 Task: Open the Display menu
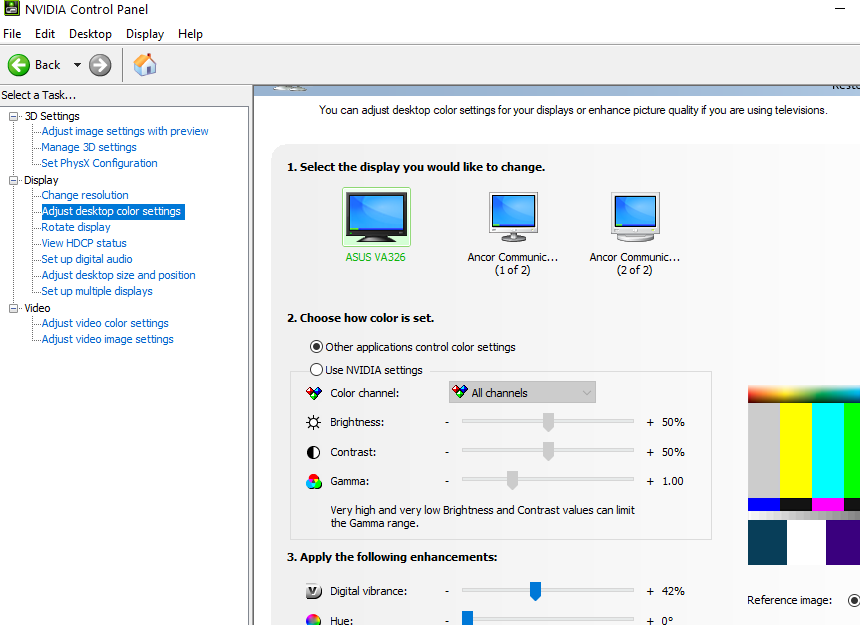(145, 34)
